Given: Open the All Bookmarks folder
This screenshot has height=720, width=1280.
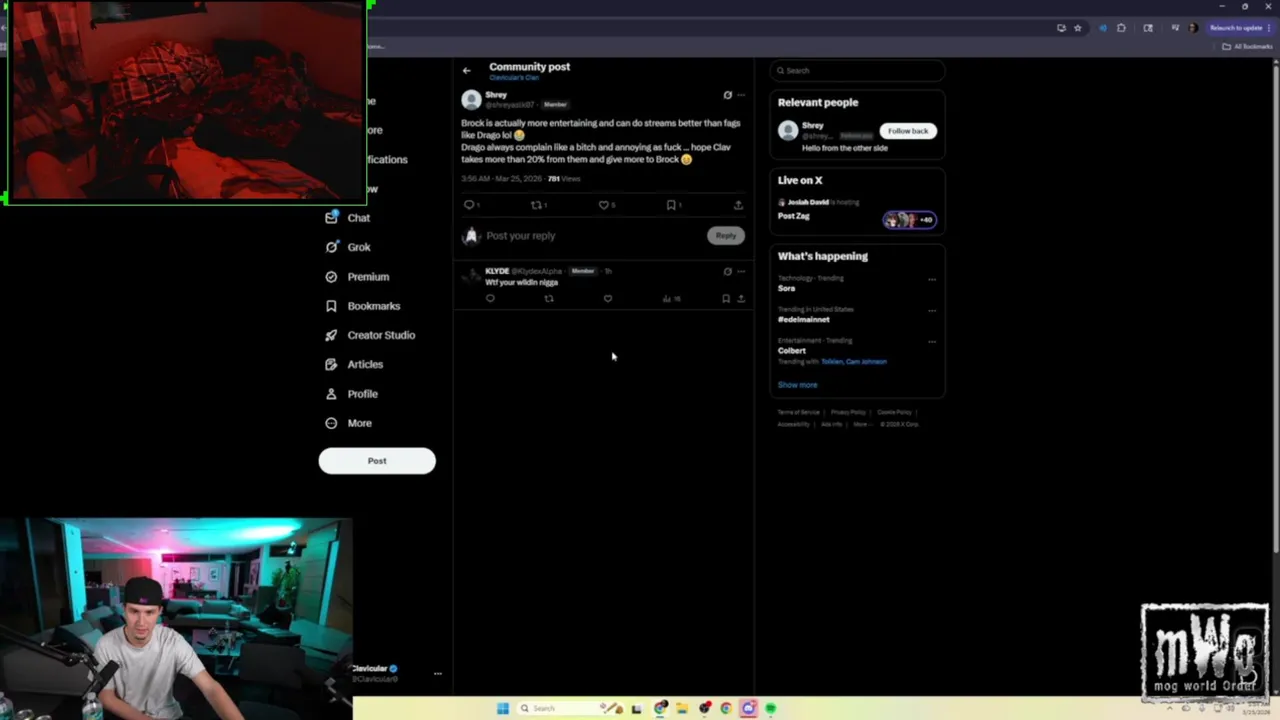Looking at the screenshot, I should (x=1248, y=46).
